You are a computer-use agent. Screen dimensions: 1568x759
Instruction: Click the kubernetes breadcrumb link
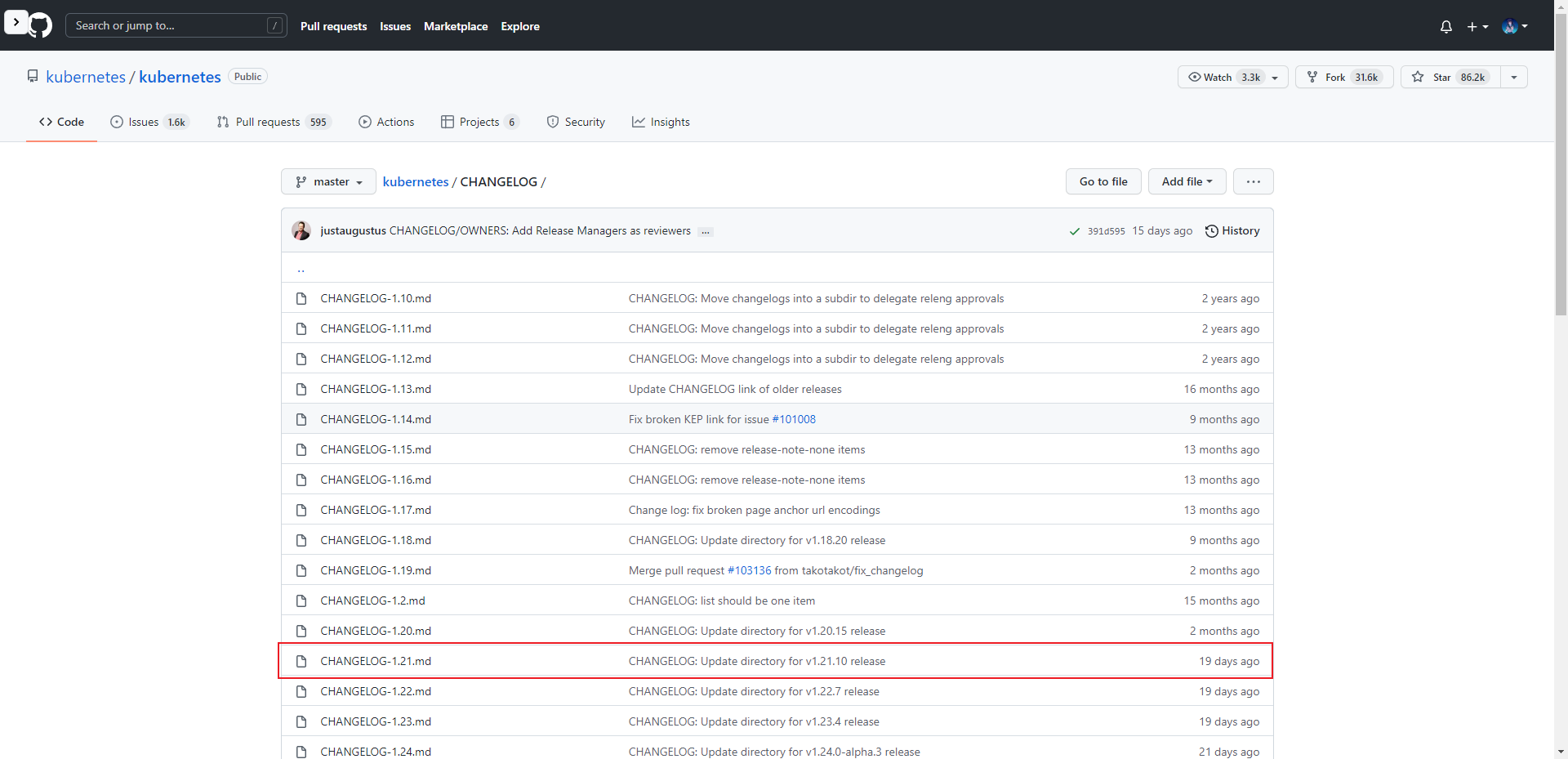coord(416,181)
